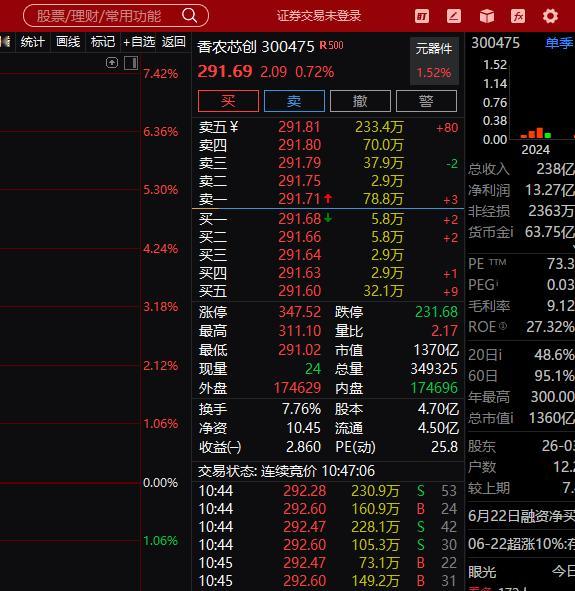Click trade row 10:44 at 292.28
Screen dimensions: 575x591
point(328,491)
